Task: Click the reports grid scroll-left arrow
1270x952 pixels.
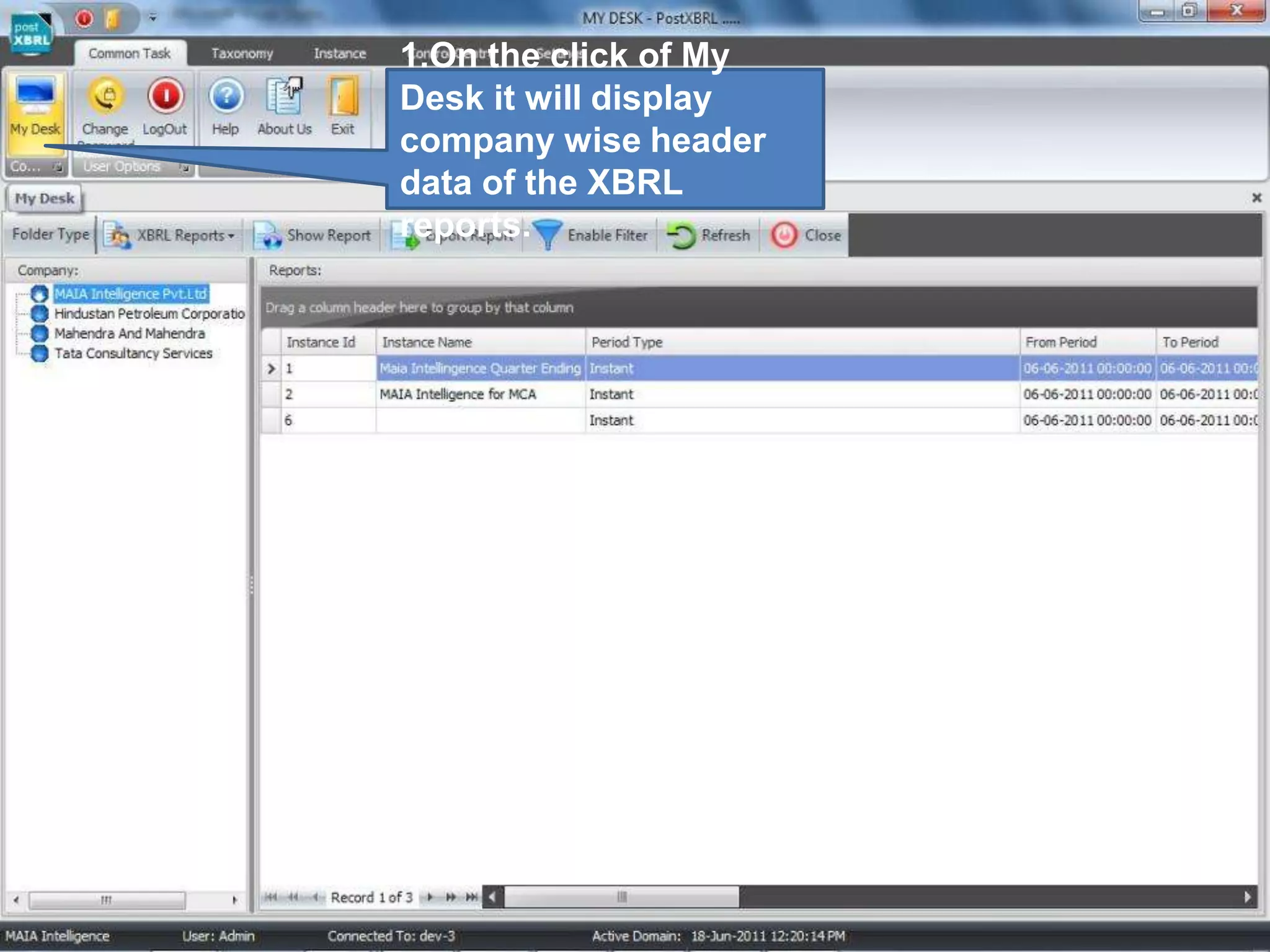Action: coord(492,897)
